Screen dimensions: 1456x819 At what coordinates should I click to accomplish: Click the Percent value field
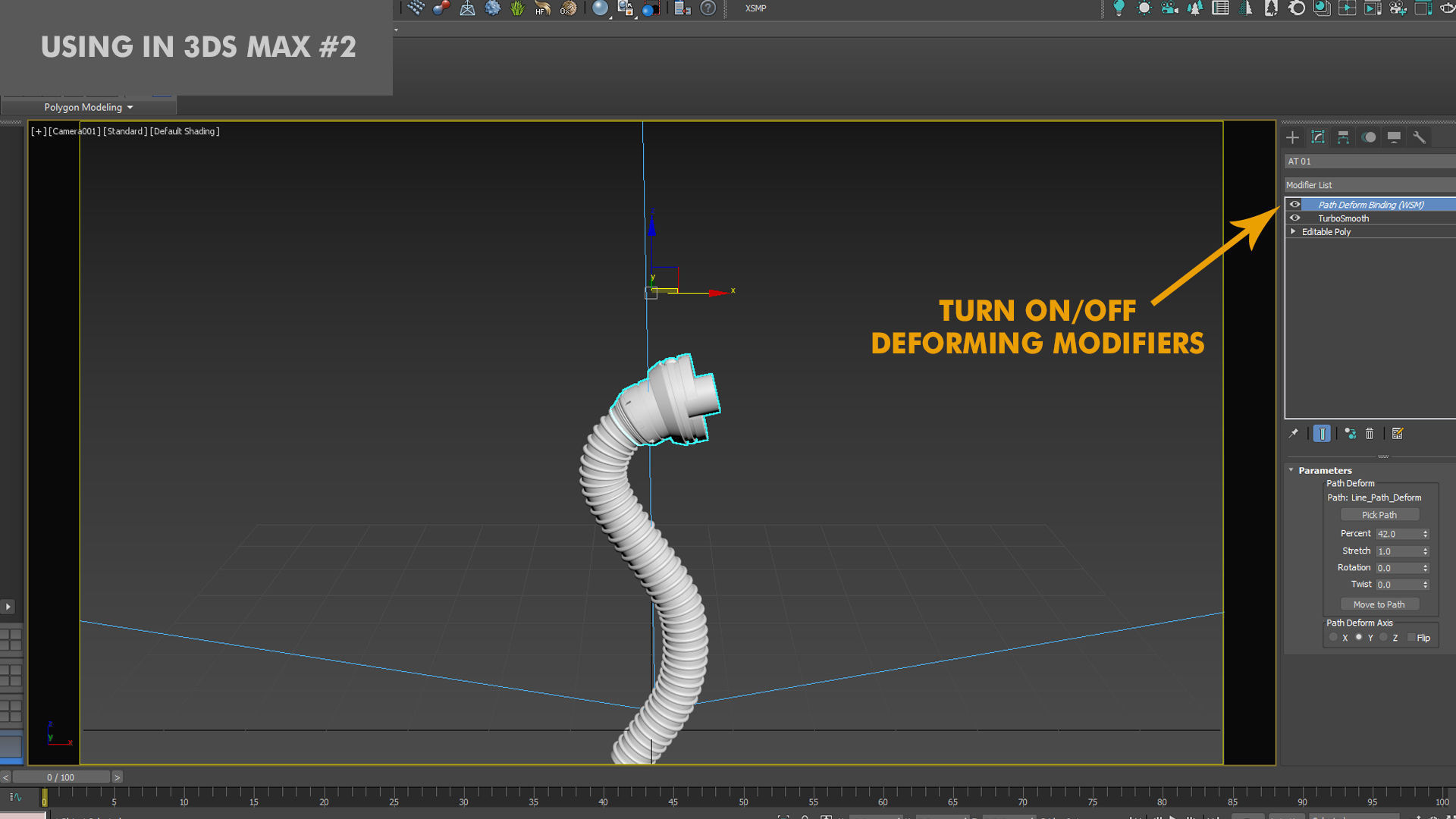[1398, 534]
